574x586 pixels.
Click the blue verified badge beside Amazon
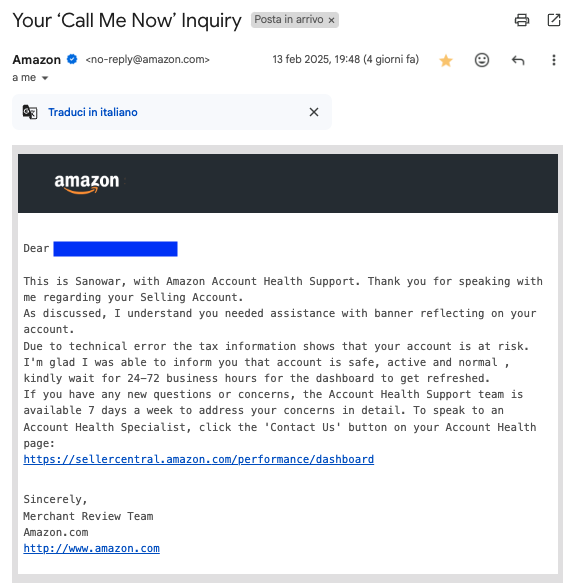72,59
